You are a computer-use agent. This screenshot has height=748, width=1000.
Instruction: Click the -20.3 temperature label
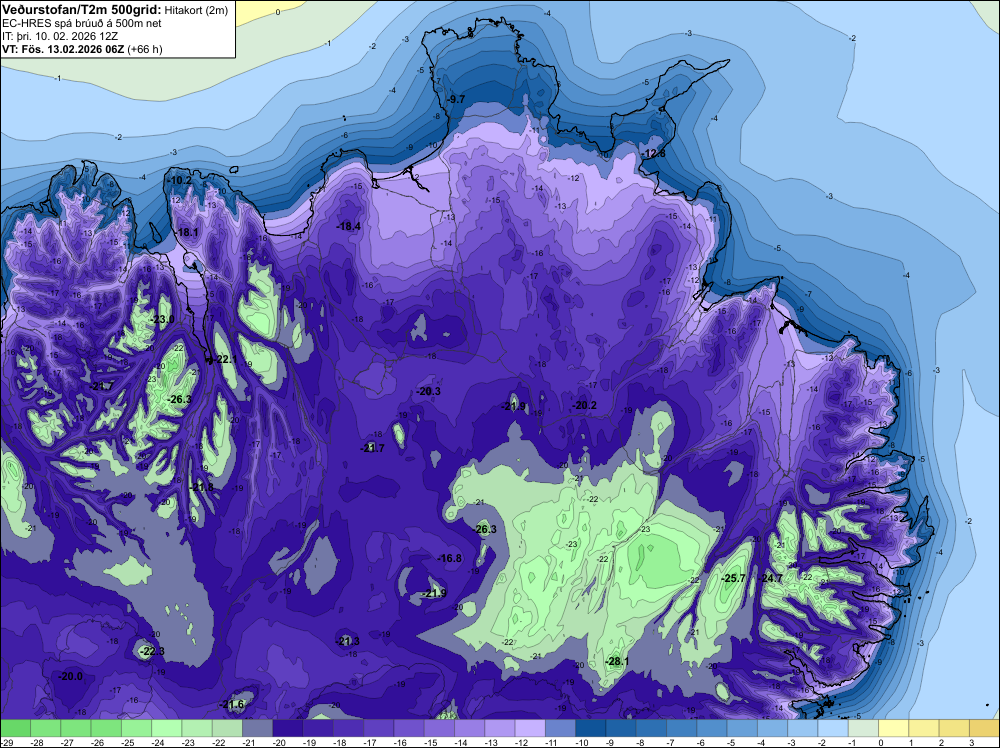[428, 391]
